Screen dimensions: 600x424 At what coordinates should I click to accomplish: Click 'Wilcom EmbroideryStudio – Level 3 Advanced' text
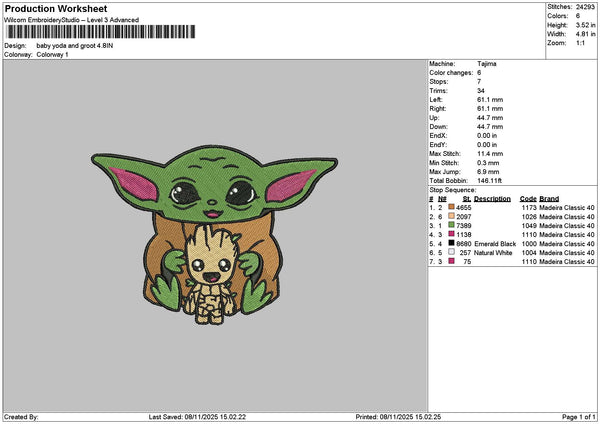72,20
